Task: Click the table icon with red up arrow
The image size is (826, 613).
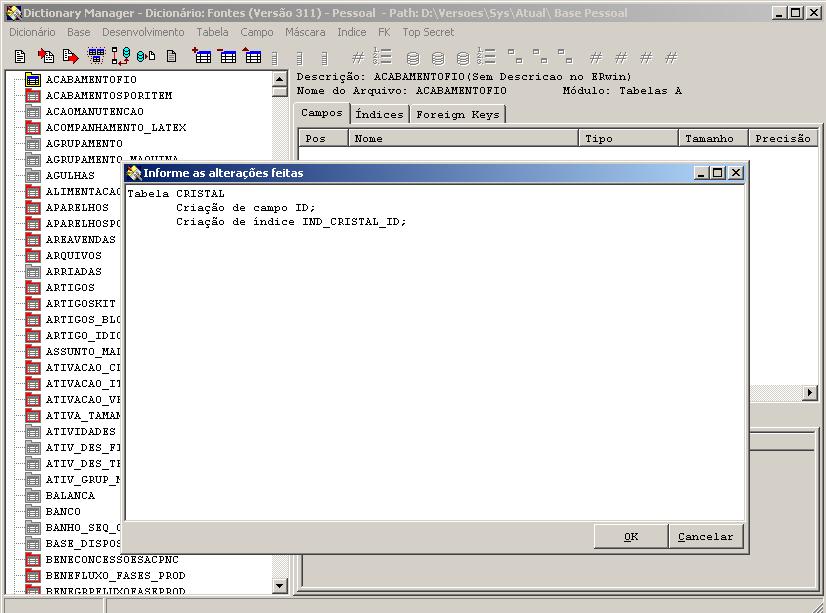Action: (x=252, y=57)
